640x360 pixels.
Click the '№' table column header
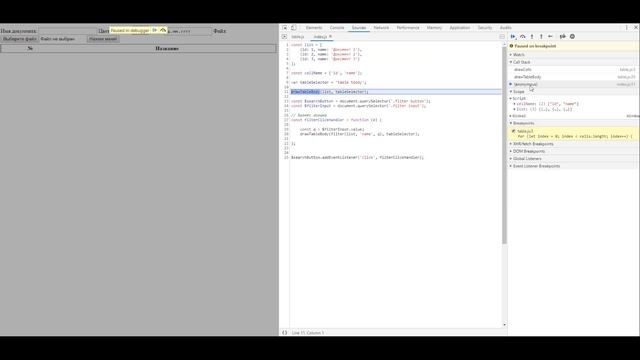(30, 49)
